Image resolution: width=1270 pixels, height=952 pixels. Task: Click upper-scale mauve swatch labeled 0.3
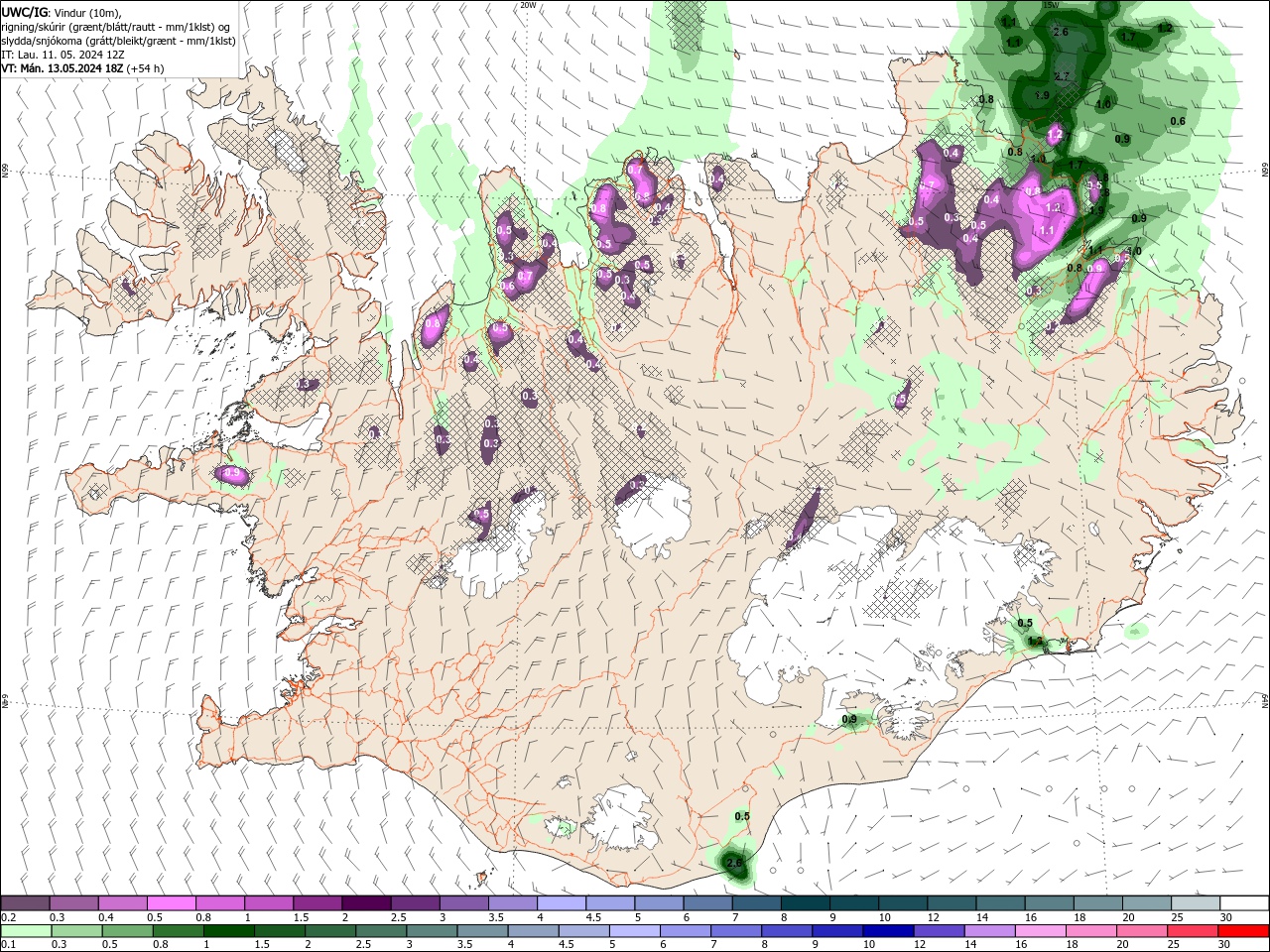pos(73,903)
